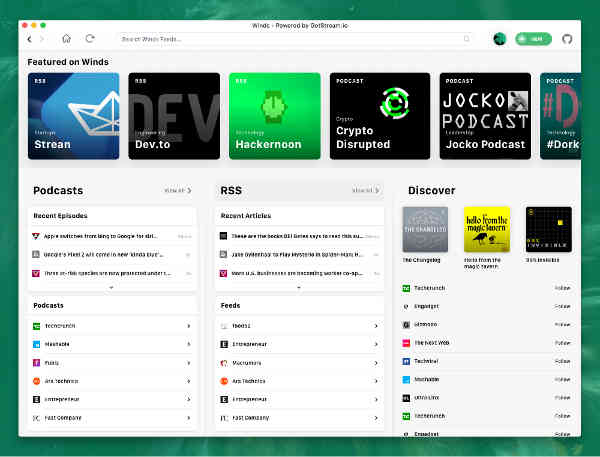Open the 99% Invisible cover
This screenshot has height=457, width=600.
coord(548,229)
